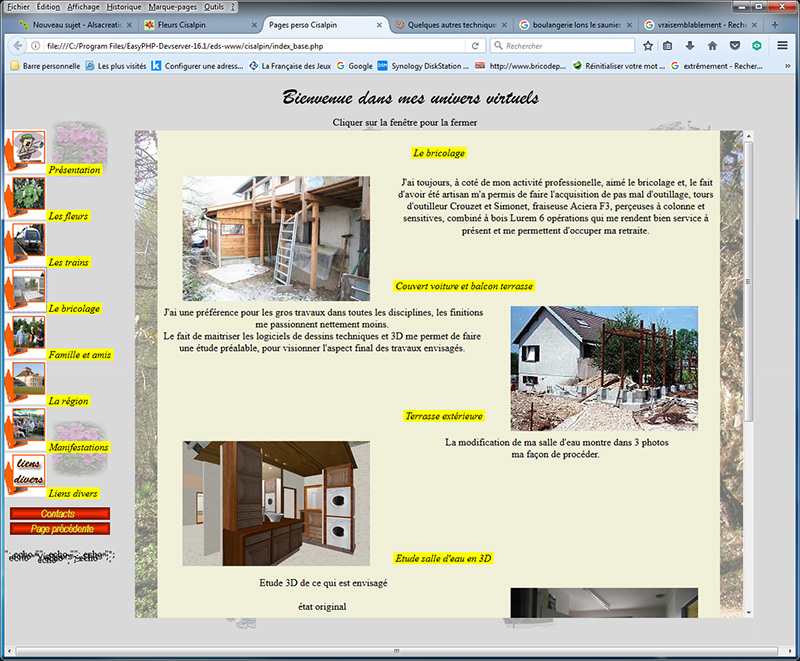Open the La Française des Jeux bookmark
The image size is (800, 661).
[290, 66]
